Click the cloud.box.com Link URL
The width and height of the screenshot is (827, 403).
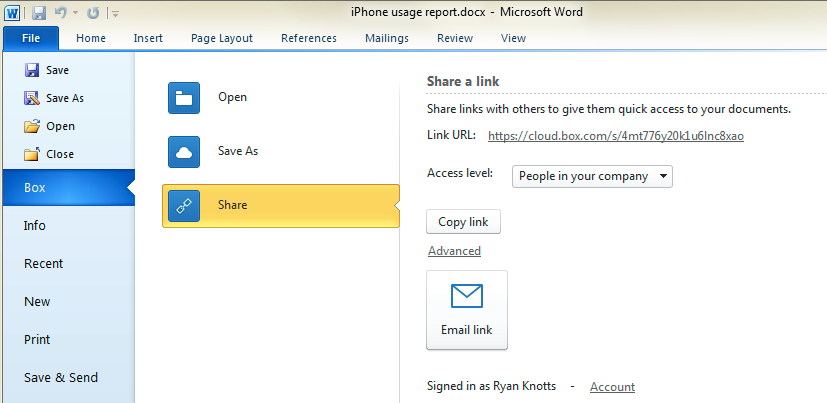tap(616, 136)
